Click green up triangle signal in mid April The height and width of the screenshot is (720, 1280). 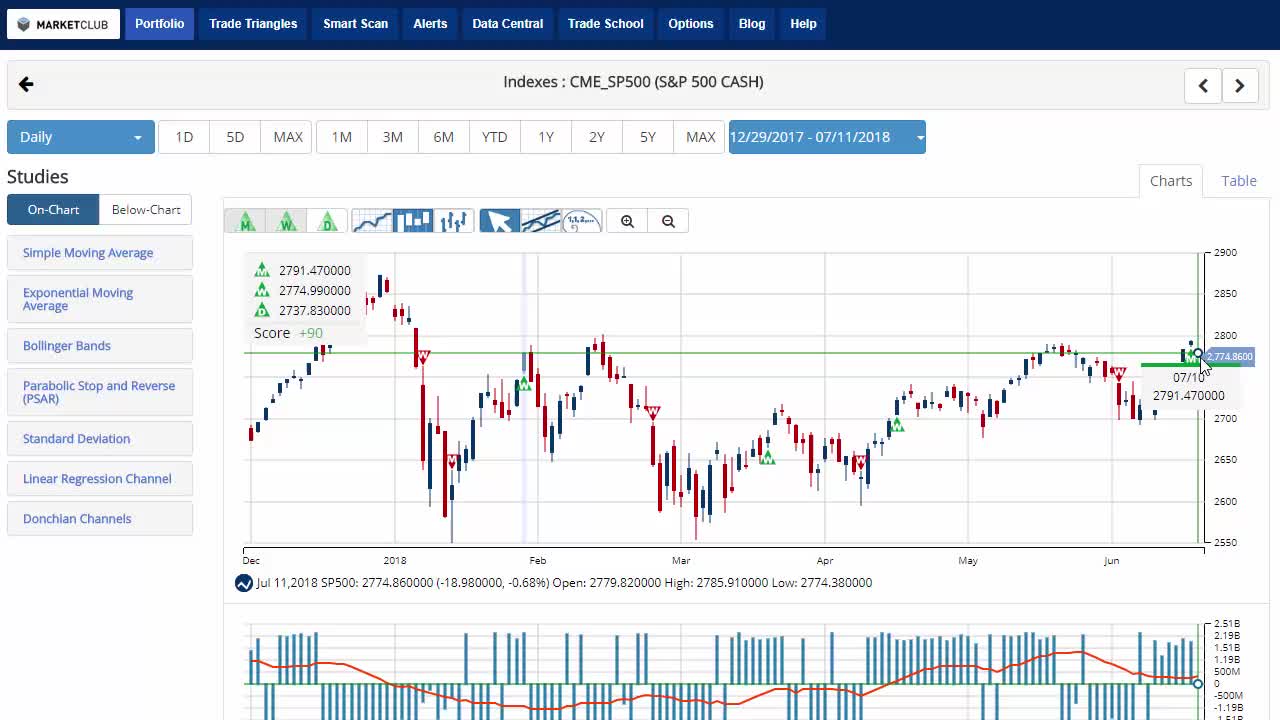click(897, 426)
